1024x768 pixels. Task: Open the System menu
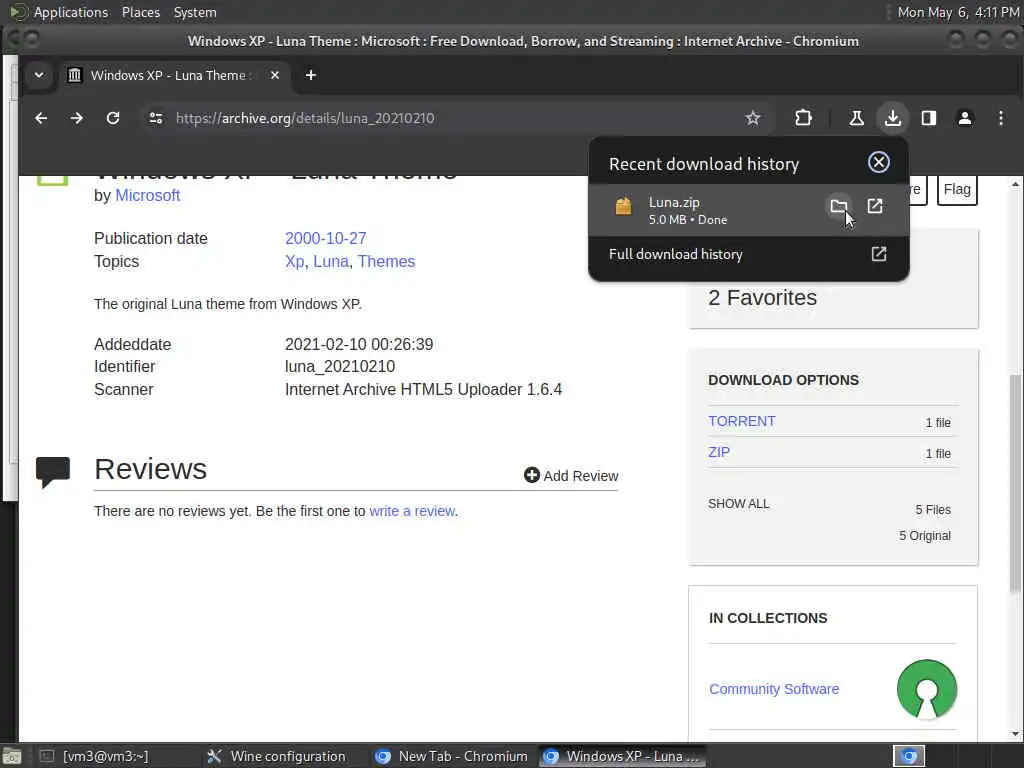(195, 12)
